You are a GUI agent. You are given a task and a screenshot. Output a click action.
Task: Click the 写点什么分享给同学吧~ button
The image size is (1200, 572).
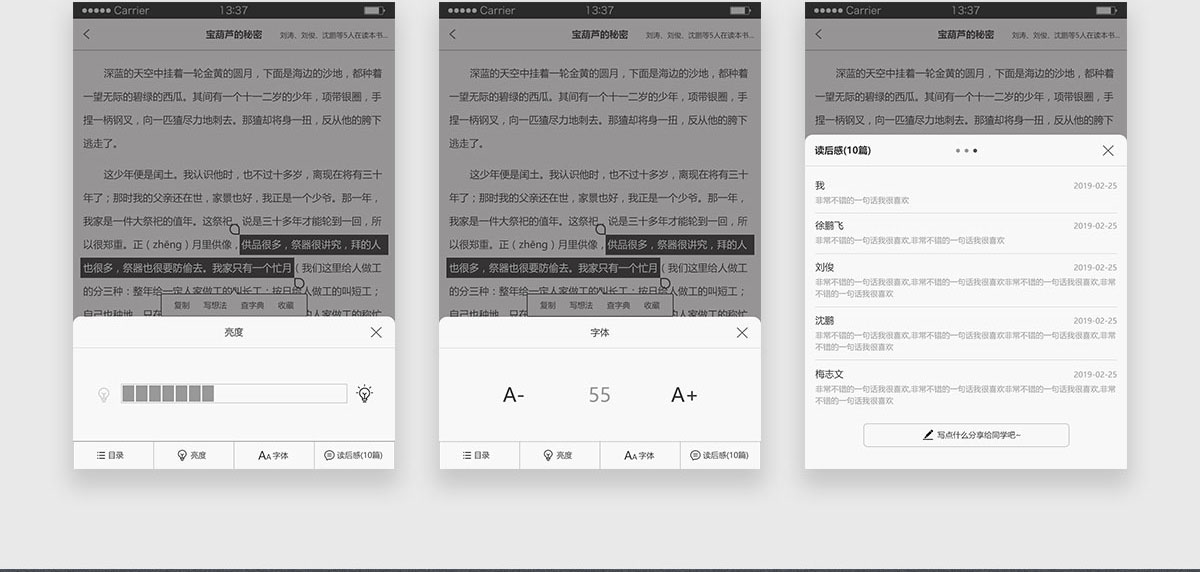coord(966,435)
